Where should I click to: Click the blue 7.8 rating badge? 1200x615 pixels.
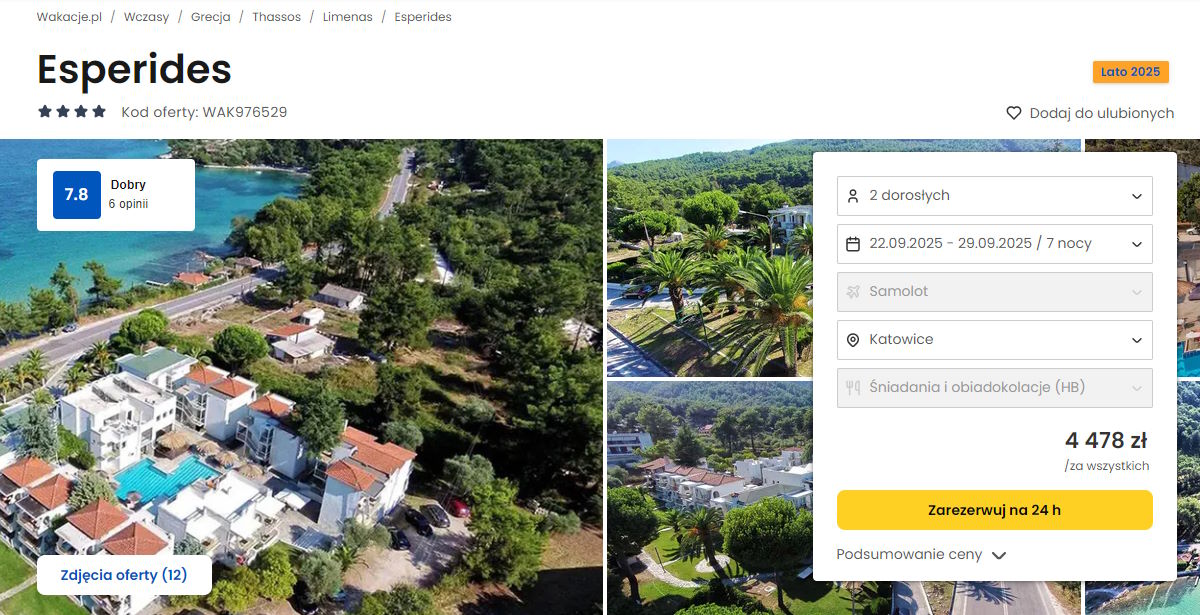coord(77,195)
